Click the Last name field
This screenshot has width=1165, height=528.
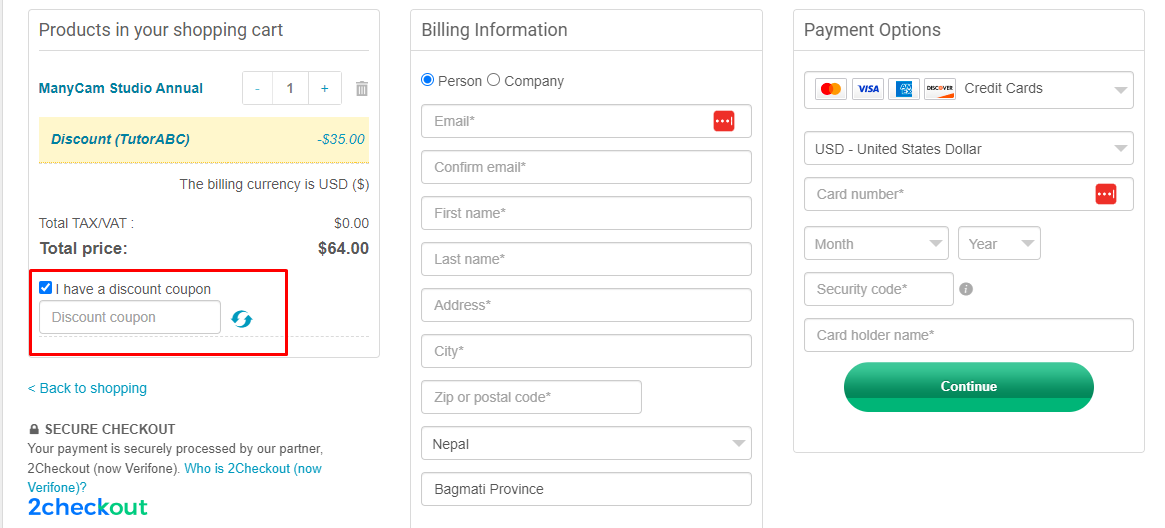(x=586, y=259)
